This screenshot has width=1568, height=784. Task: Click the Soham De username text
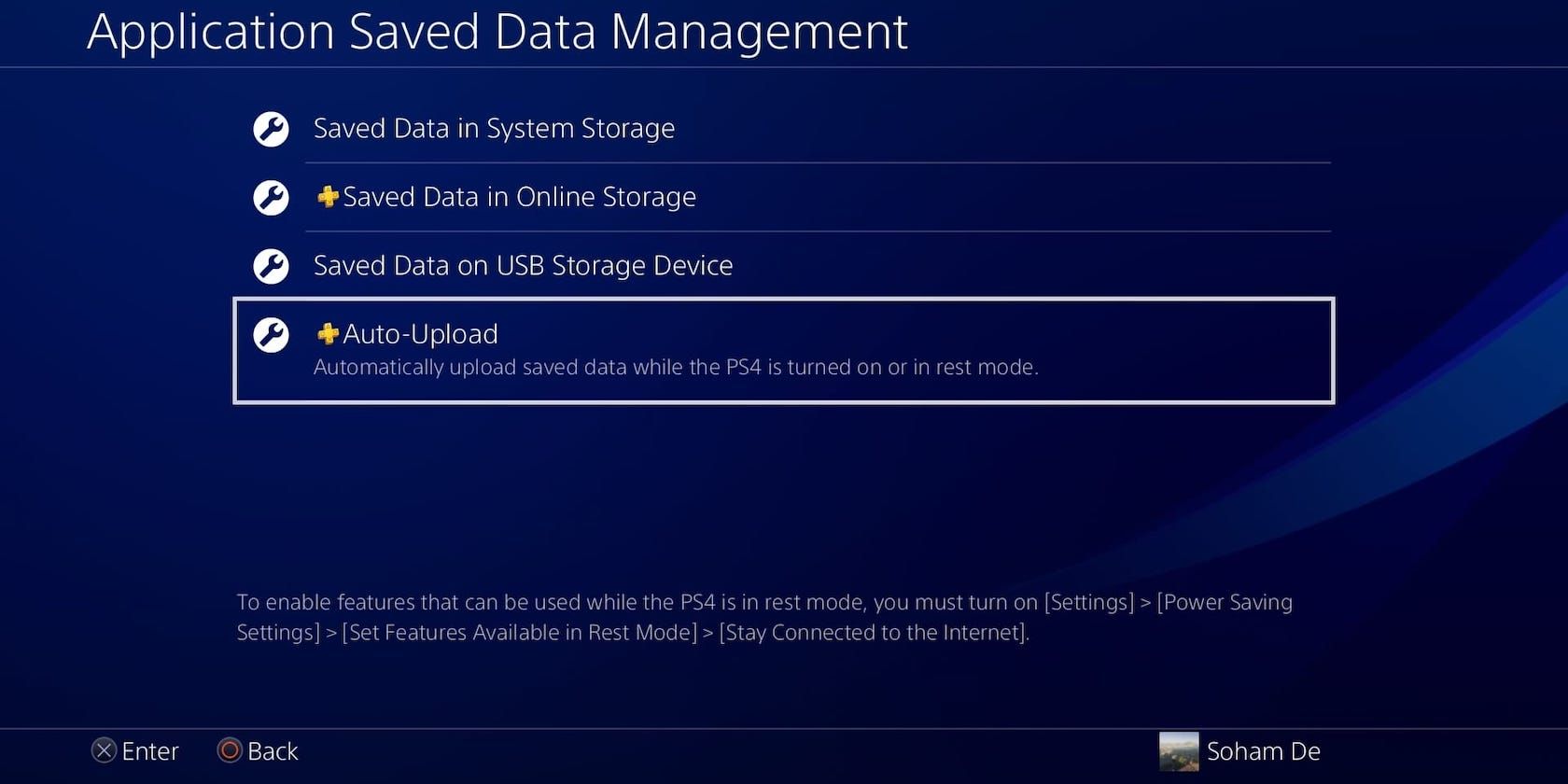pyautogui.click(x=1264, y=750)
